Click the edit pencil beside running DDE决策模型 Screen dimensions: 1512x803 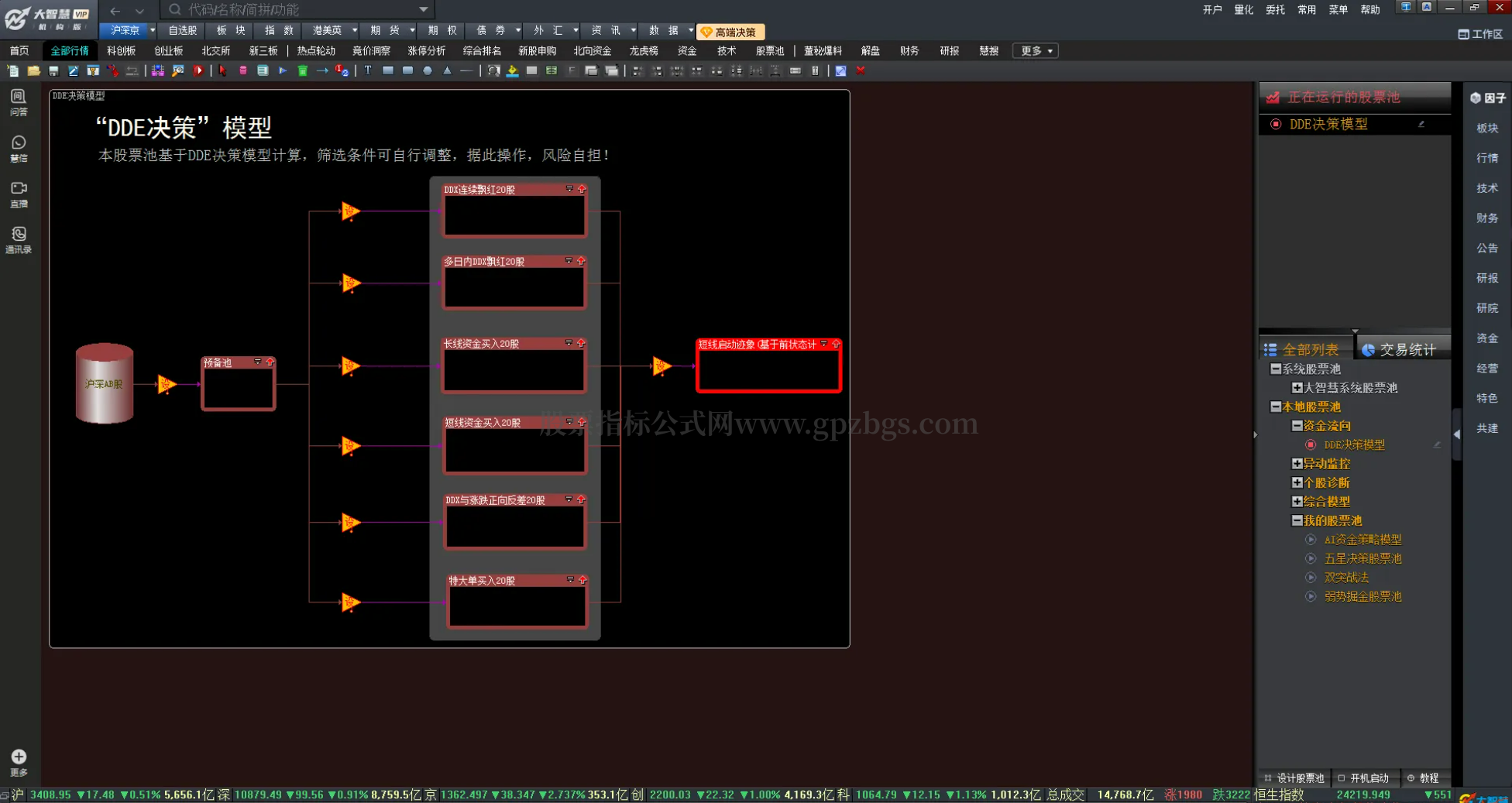[x=1421, y=124]
